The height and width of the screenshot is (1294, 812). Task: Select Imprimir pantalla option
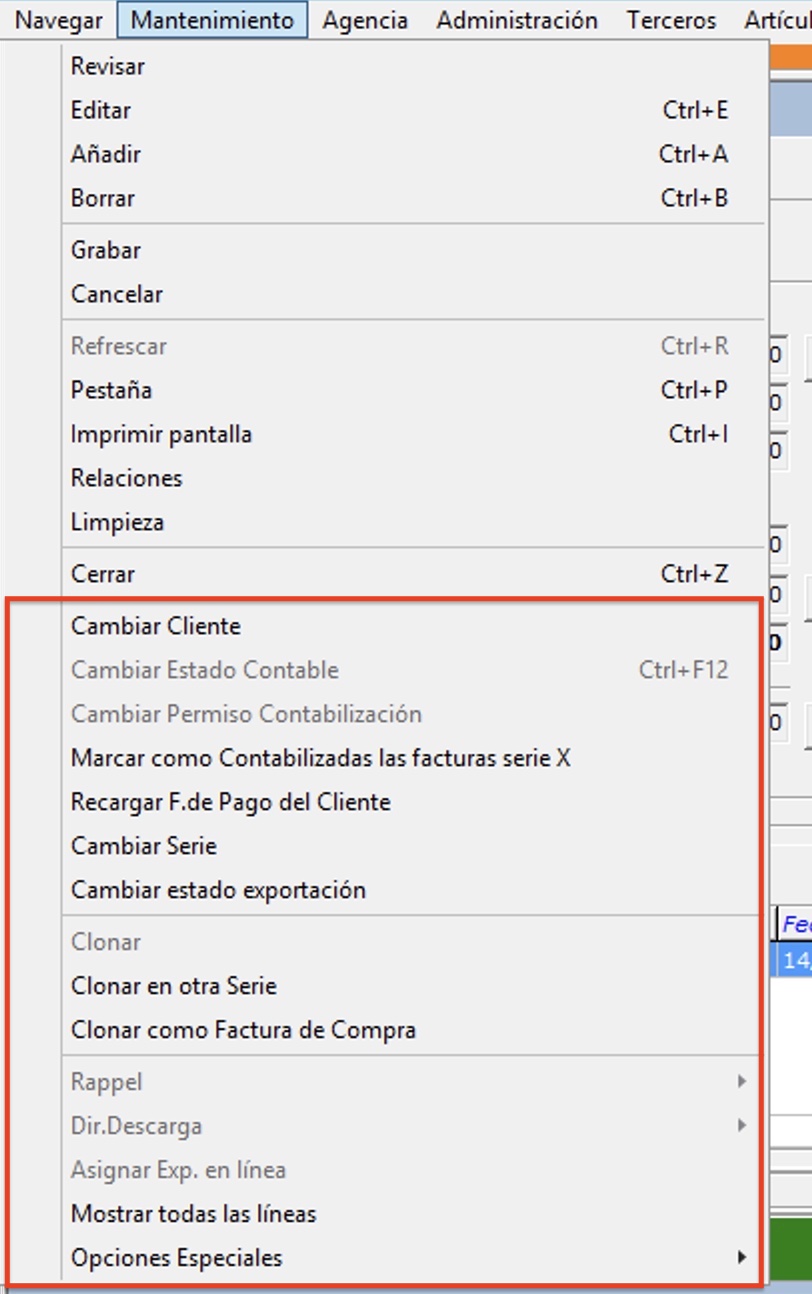click(x=161, y=435)
